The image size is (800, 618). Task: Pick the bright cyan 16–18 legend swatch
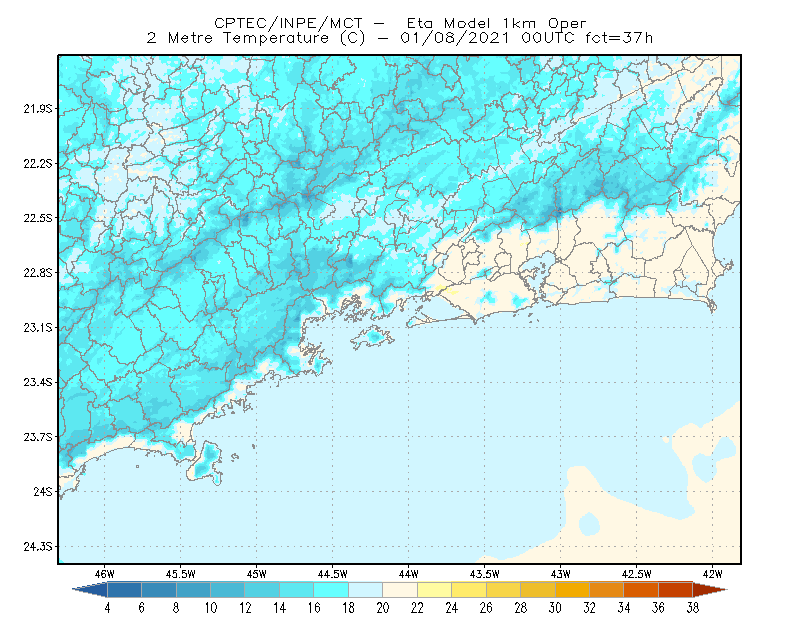click(x=331, y=589)
